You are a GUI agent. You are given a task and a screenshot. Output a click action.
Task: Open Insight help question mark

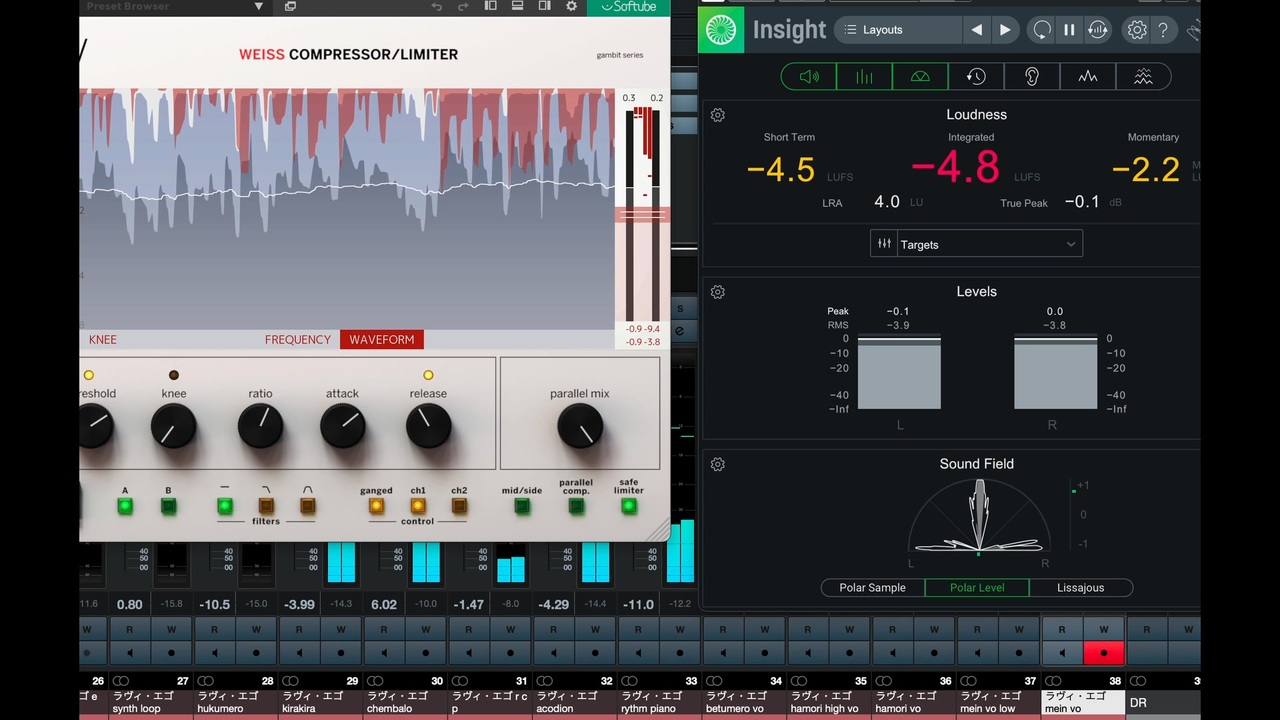[x=1163, y=30]
